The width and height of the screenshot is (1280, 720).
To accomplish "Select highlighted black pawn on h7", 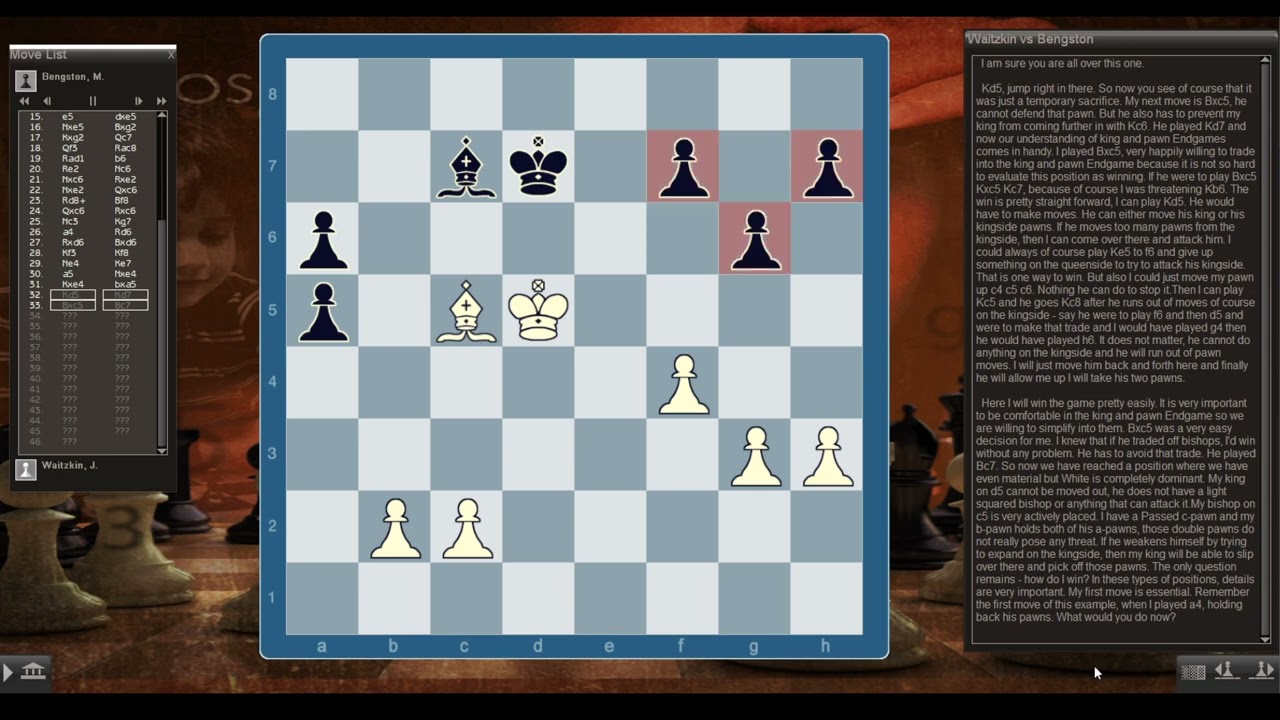I will point(826,166).
